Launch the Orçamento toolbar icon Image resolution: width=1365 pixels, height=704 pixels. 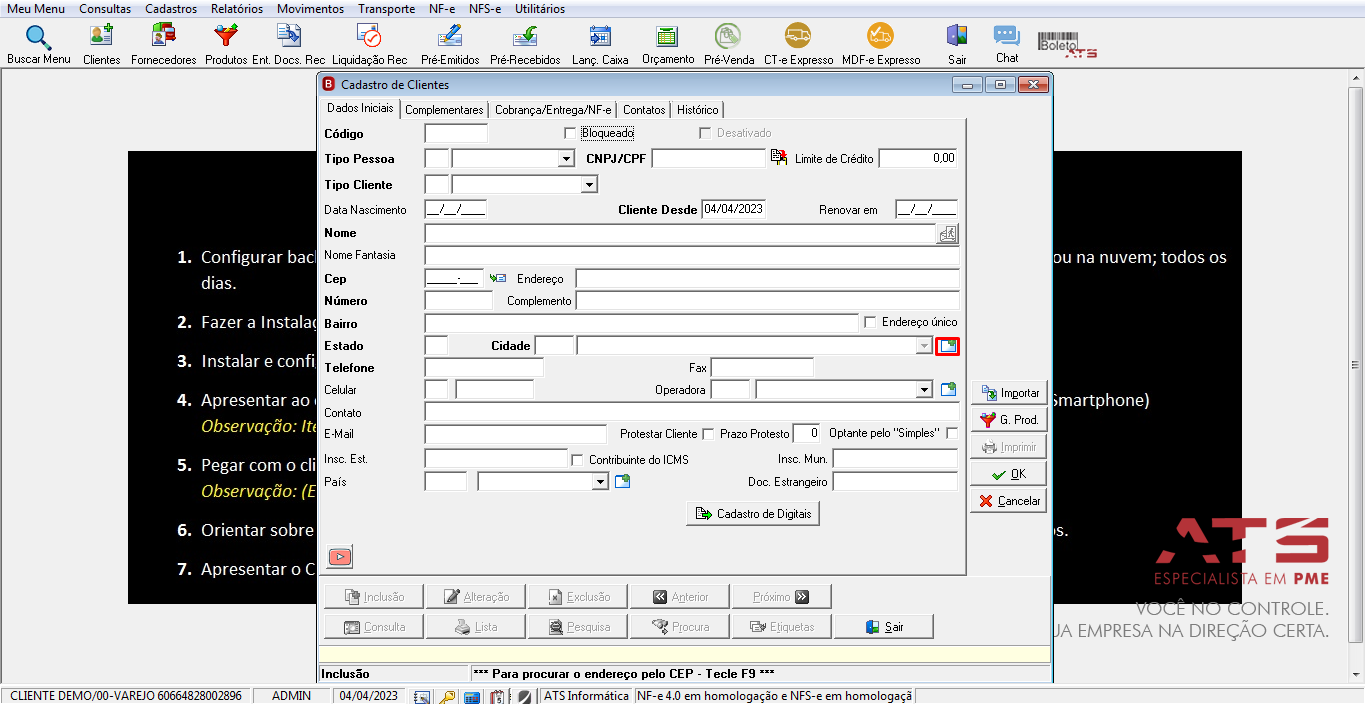point(668,36)
